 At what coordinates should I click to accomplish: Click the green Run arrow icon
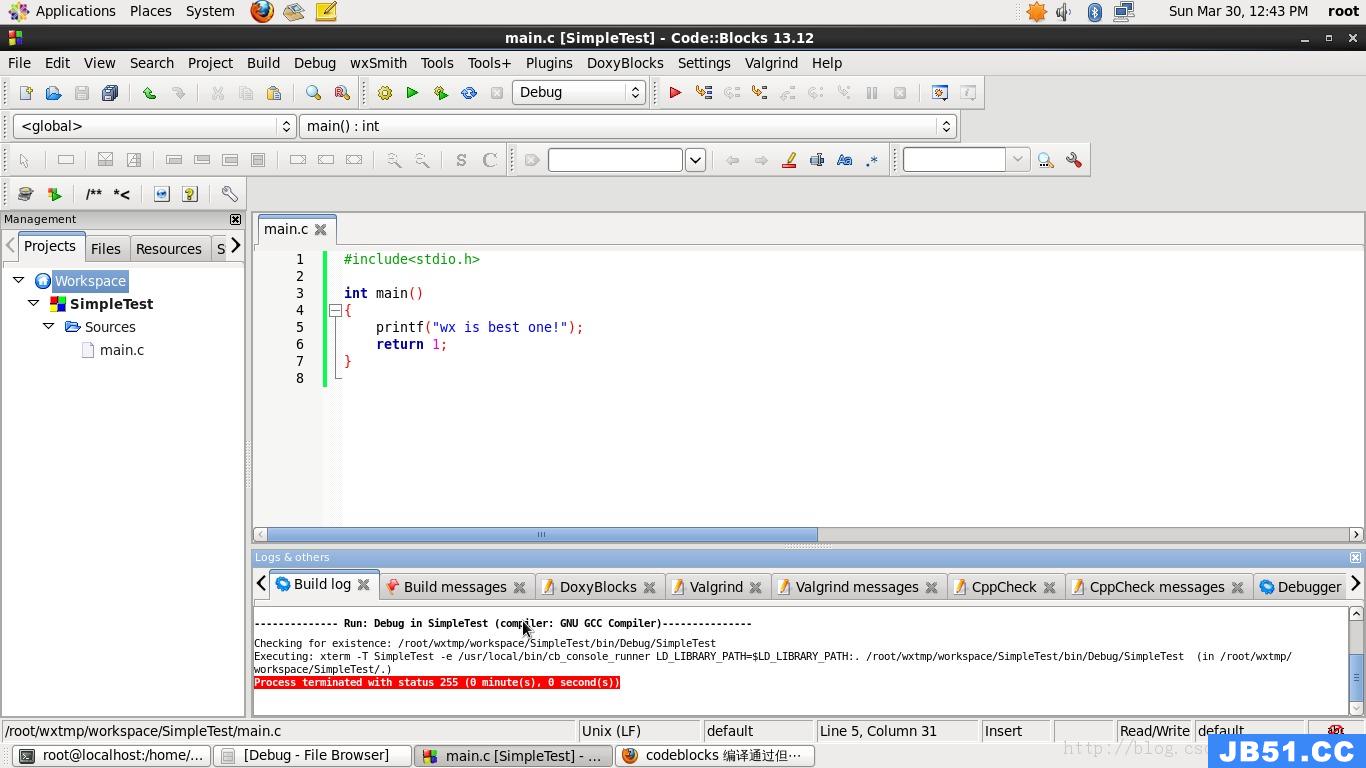(x=412, y=93)
